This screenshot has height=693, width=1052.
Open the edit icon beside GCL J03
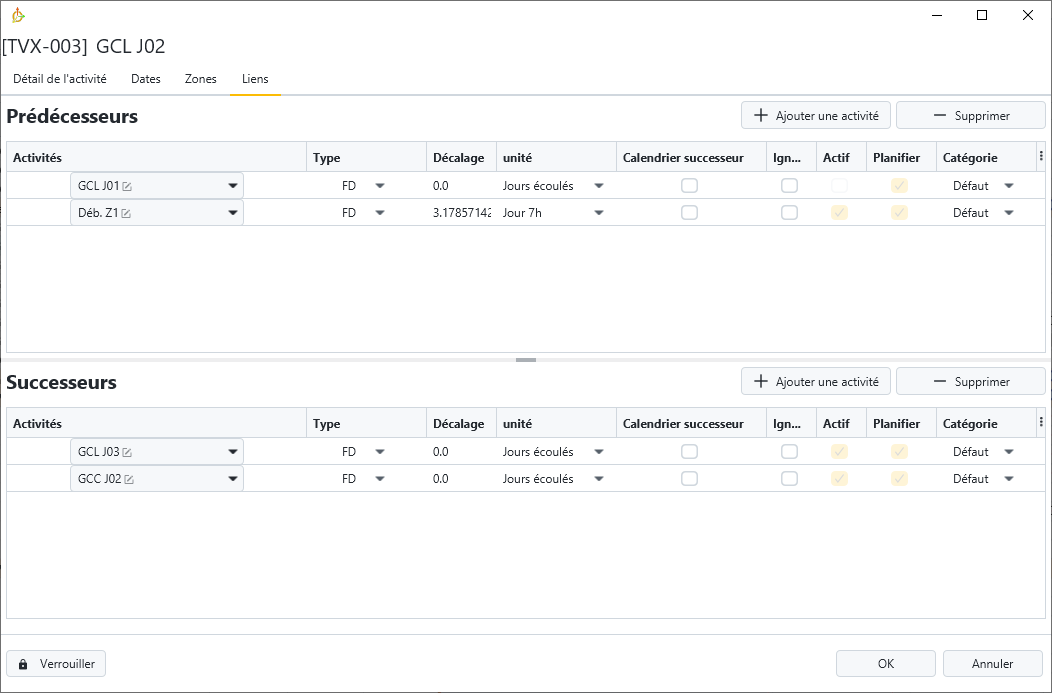127,452
